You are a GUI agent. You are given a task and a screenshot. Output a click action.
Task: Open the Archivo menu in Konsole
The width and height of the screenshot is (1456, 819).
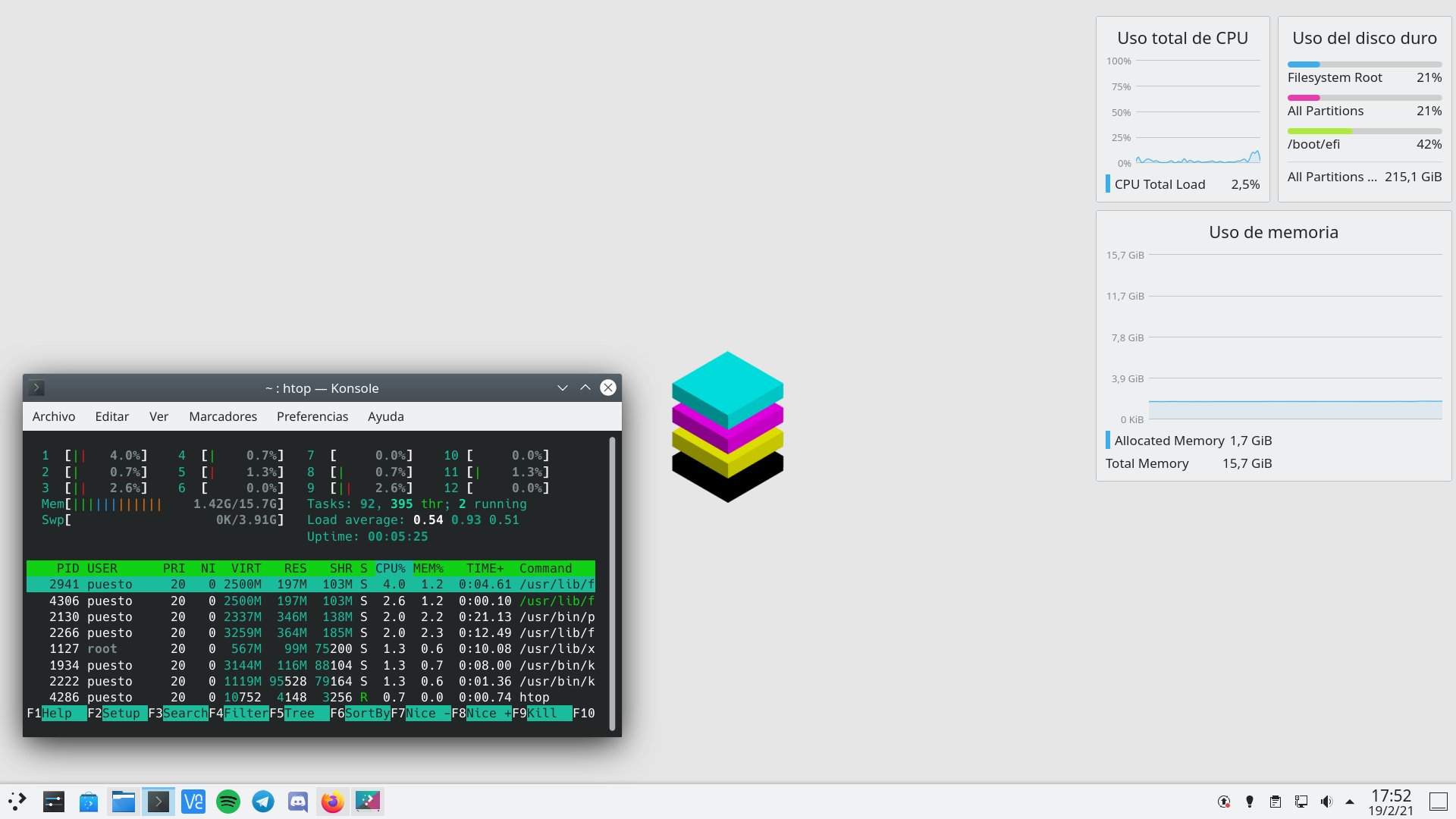(54, 416)
